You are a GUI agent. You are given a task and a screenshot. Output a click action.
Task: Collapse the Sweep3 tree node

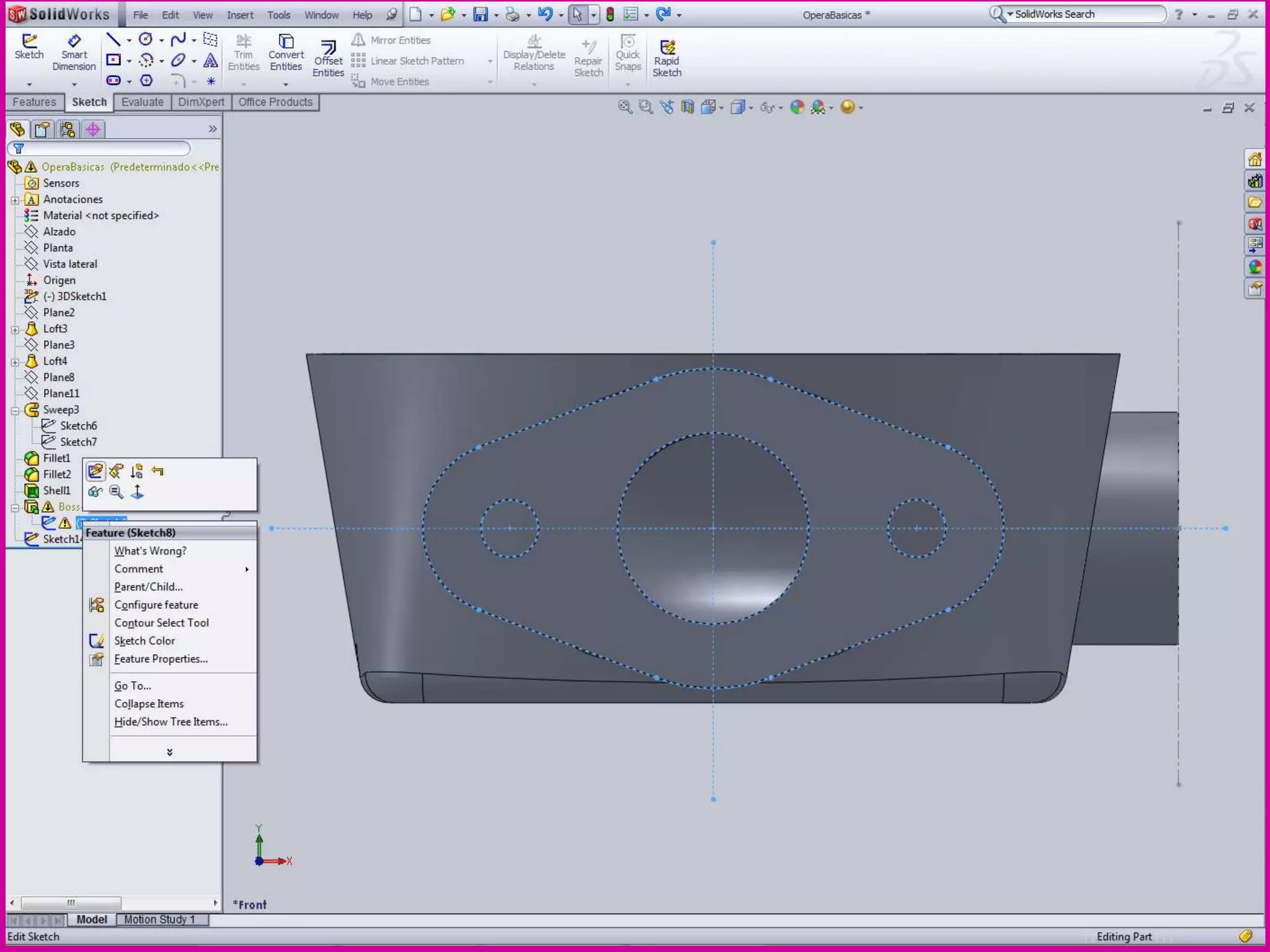[15, 410]
